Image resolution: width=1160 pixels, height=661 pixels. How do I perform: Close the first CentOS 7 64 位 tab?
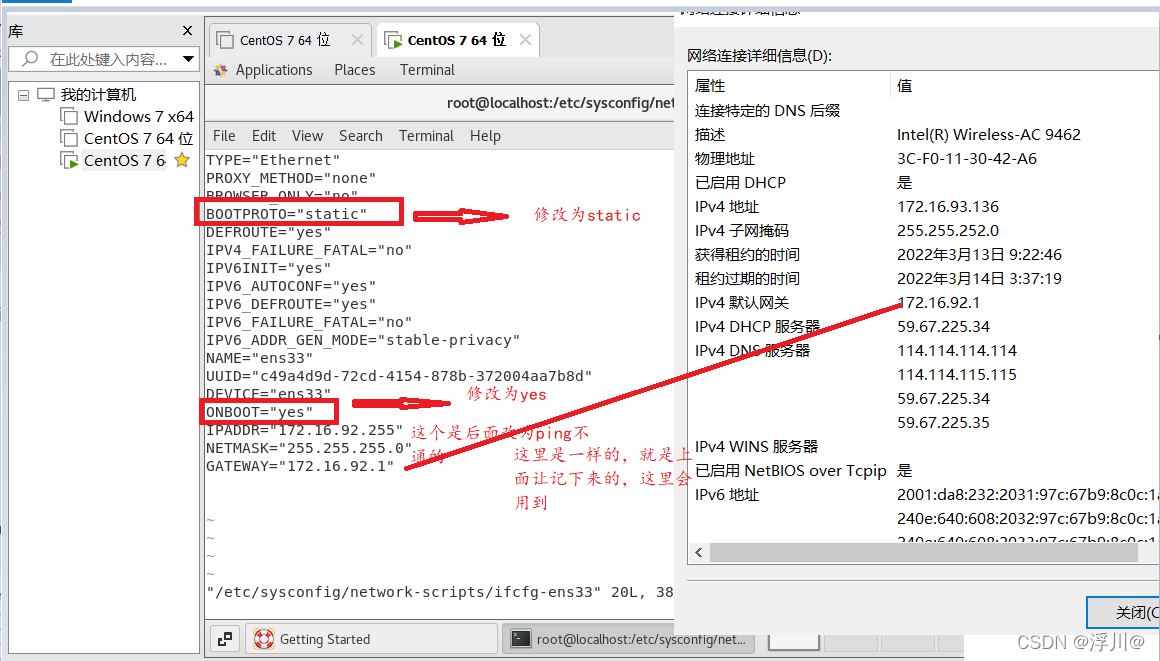point(357,40)
